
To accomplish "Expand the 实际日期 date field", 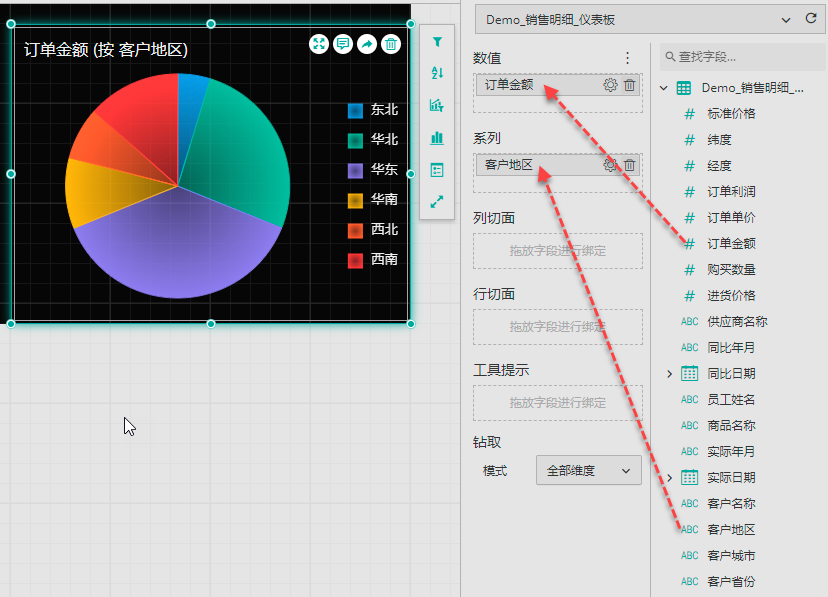I will pos(670,478).
